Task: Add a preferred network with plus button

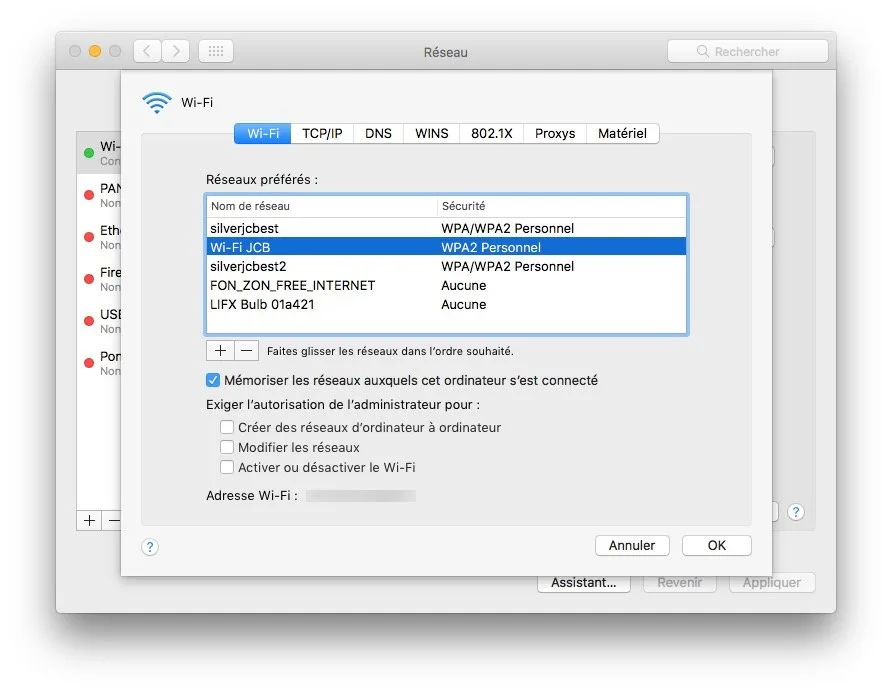Action: point(220,350)
